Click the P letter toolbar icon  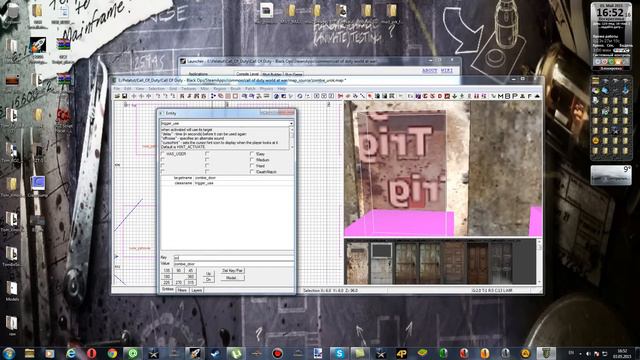point(514,96)
